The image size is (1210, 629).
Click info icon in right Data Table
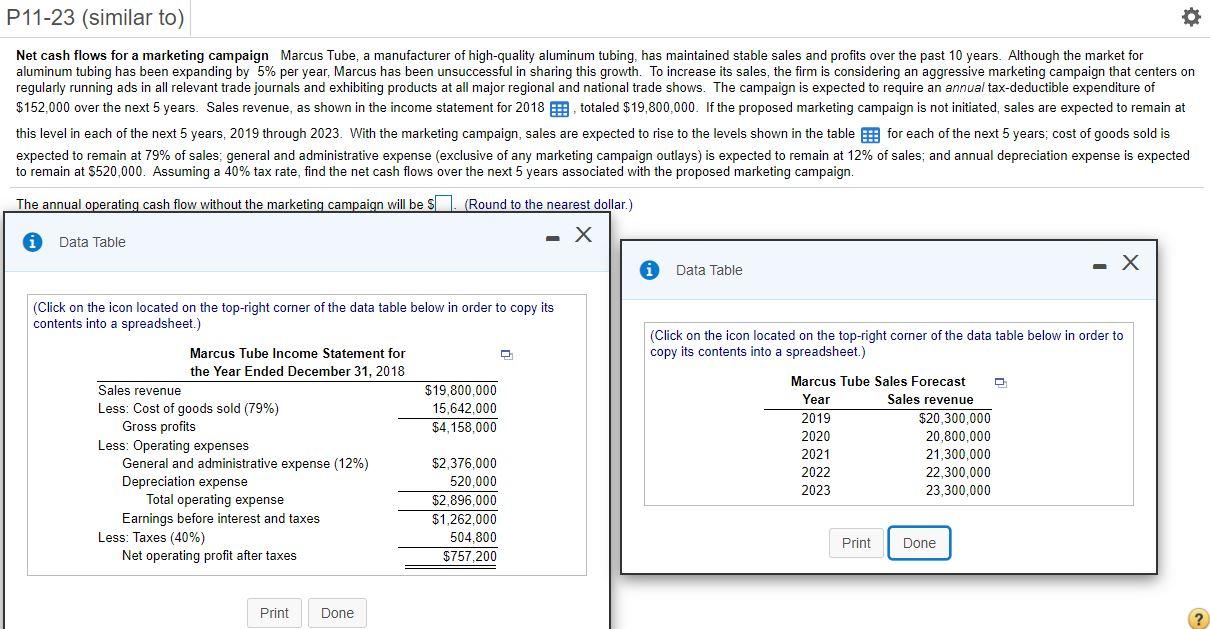coord(650,269)
